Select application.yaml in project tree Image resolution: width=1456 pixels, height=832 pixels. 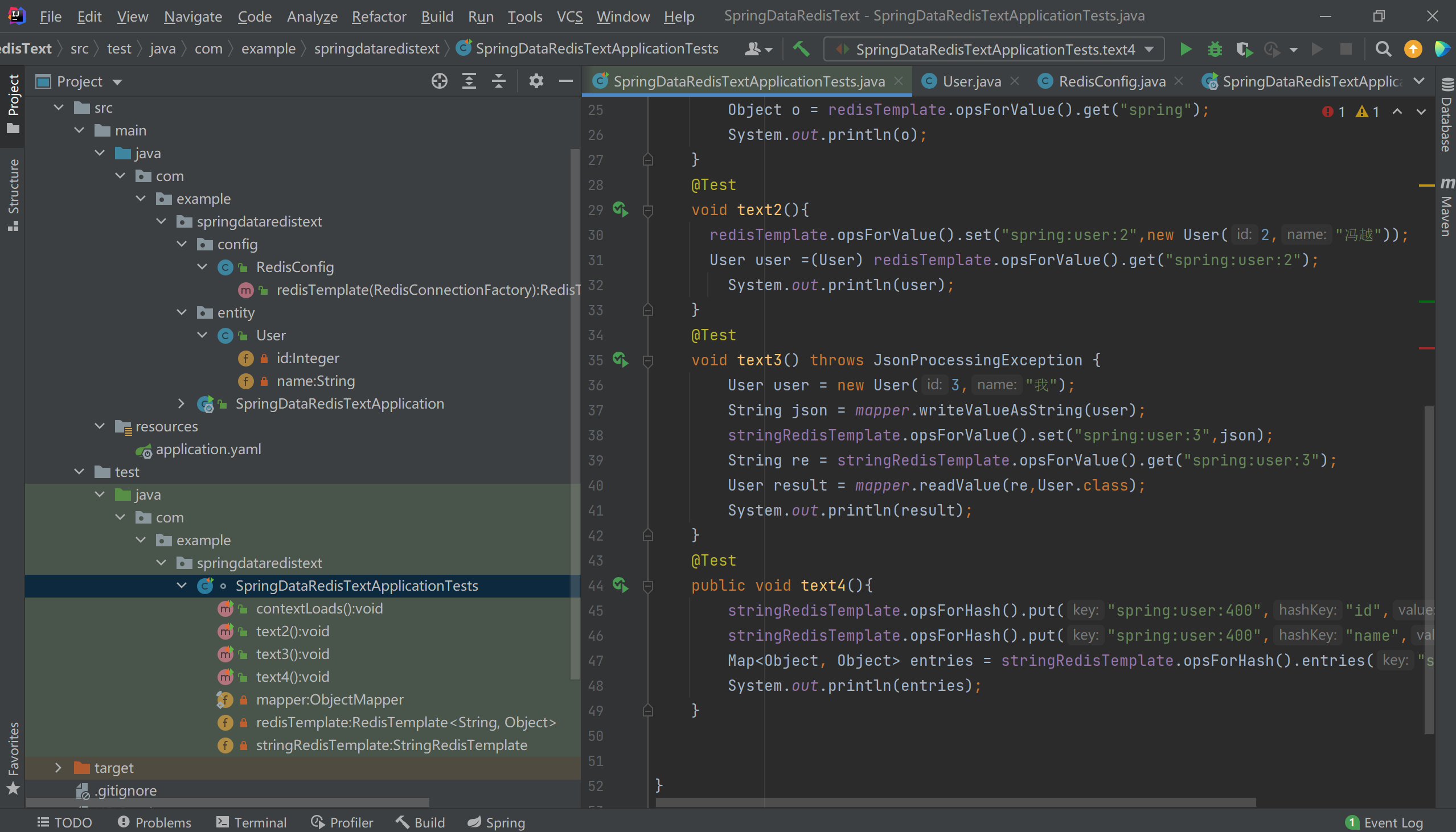pos(208,449)
